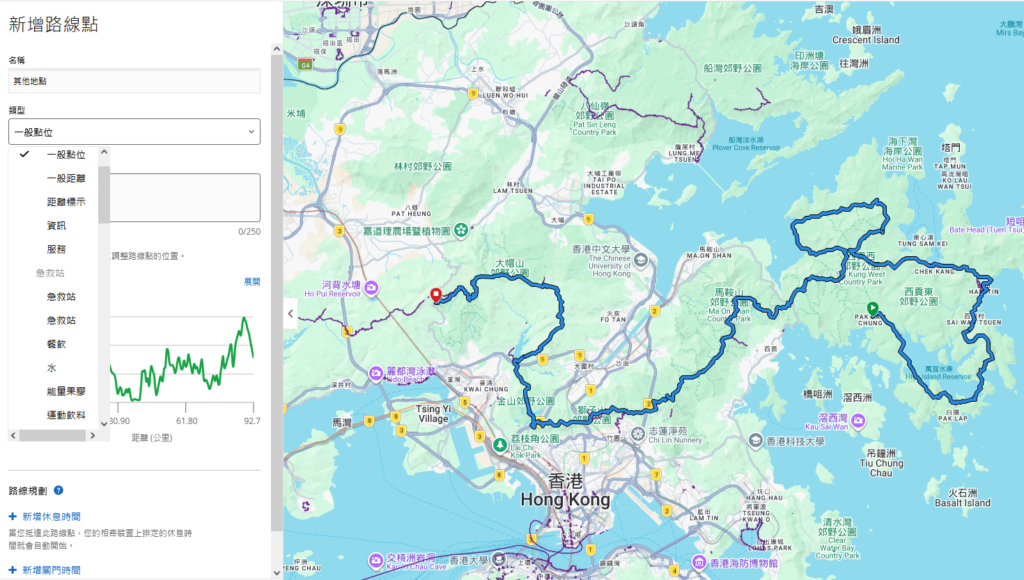Click the Chi Lin Nunnery (志蓮淨苑) icon

638,433
